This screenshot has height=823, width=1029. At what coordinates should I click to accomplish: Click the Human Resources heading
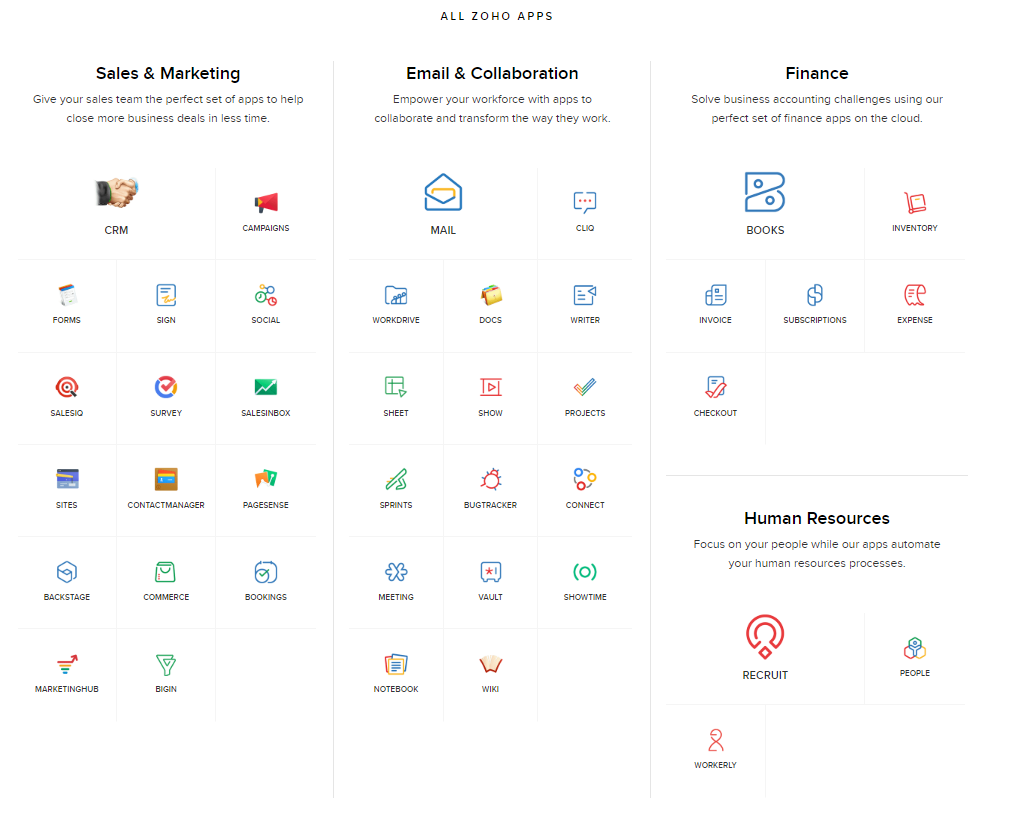click(817, 518)
